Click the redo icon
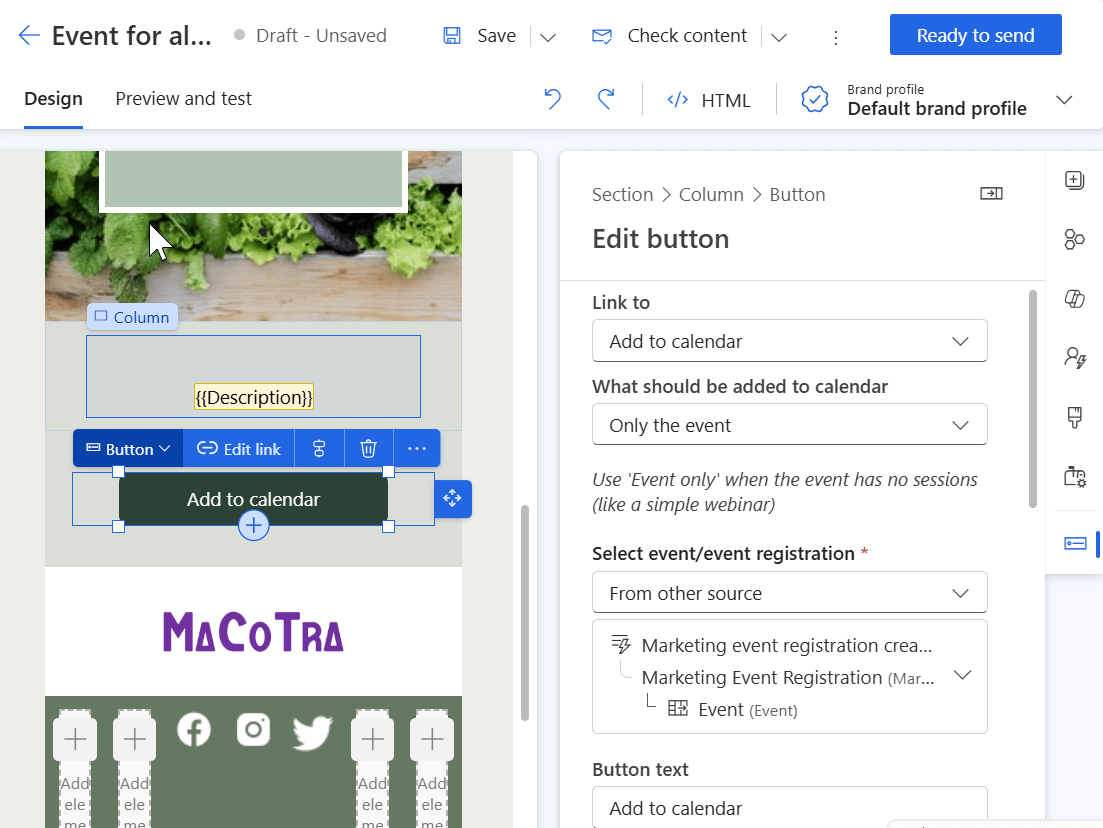Image resolution: width=1103 pixels, height=828 pixels. coord(605,99)
